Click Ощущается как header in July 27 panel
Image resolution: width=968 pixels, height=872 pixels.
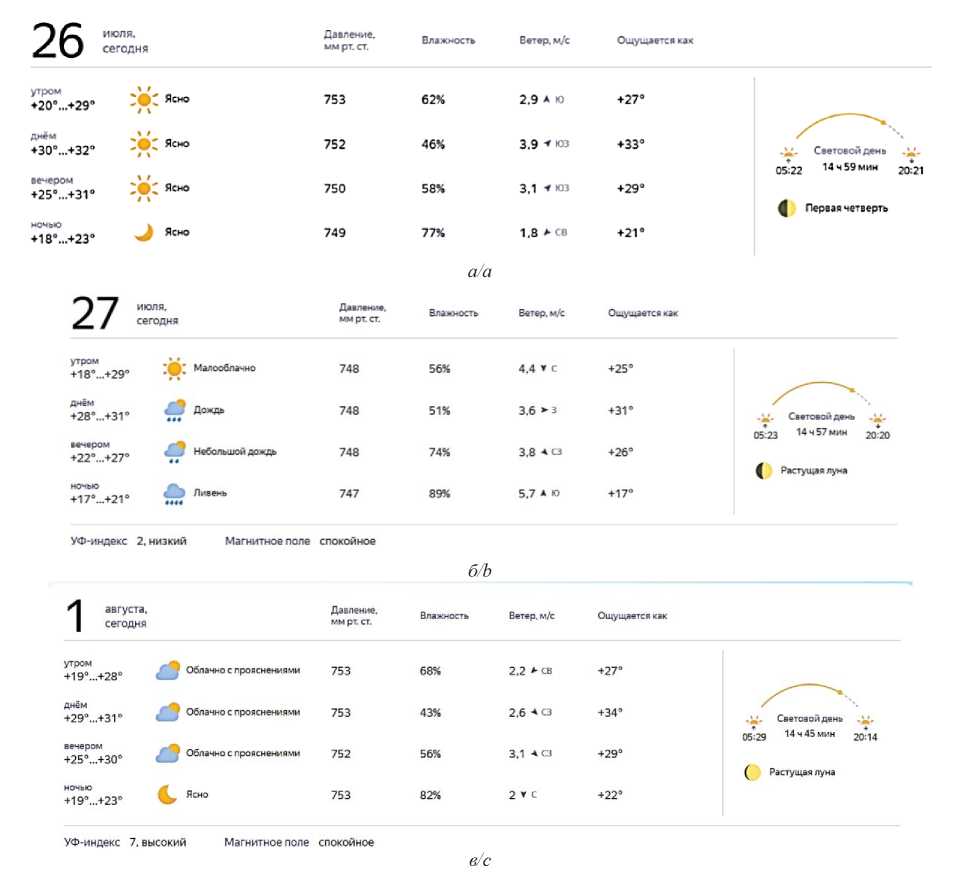coord(642,313)
